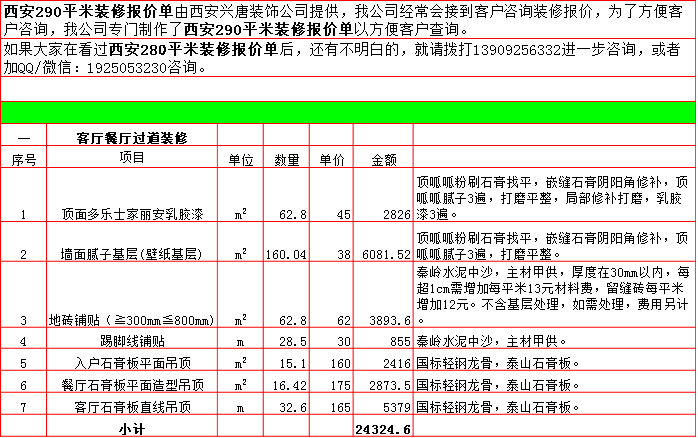This screenshot has width=698, height=438.
Task: Select the 项目 column header
Action: (132, 158)
